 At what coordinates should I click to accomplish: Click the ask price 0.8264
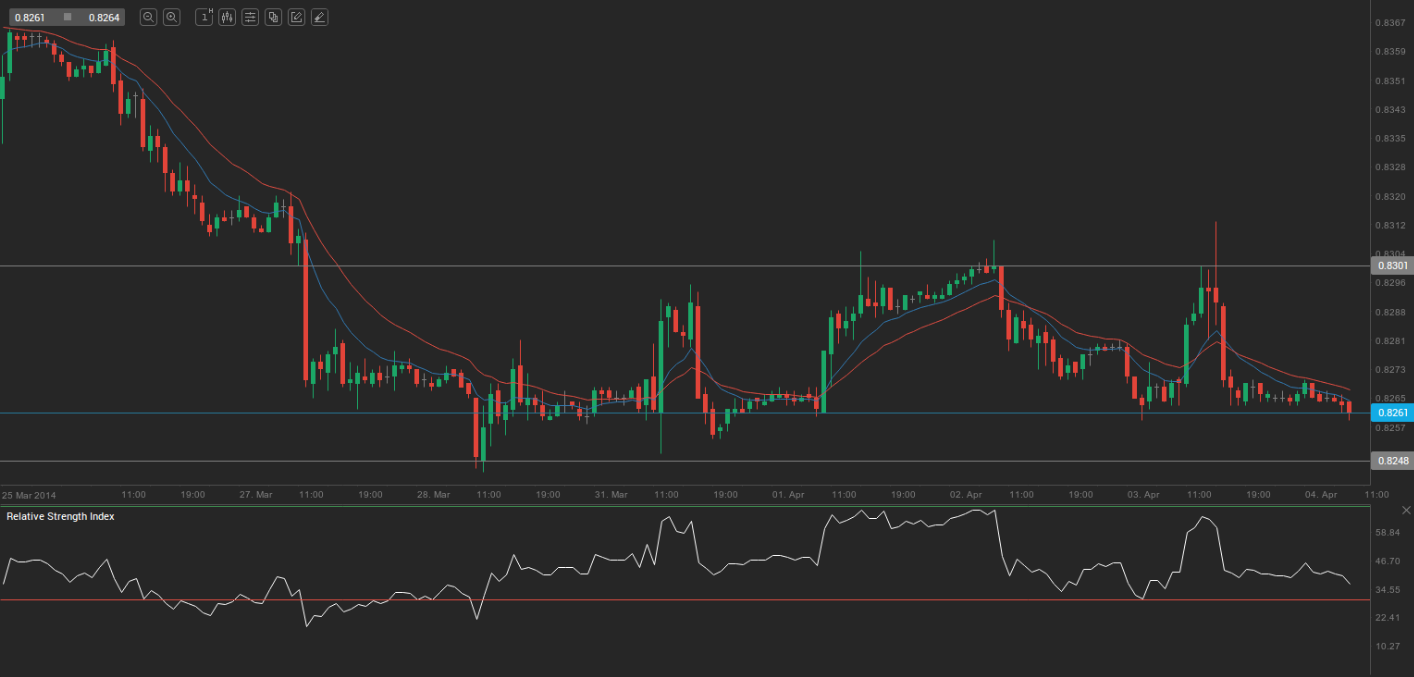pyautogui.click(x=103, y=17)
